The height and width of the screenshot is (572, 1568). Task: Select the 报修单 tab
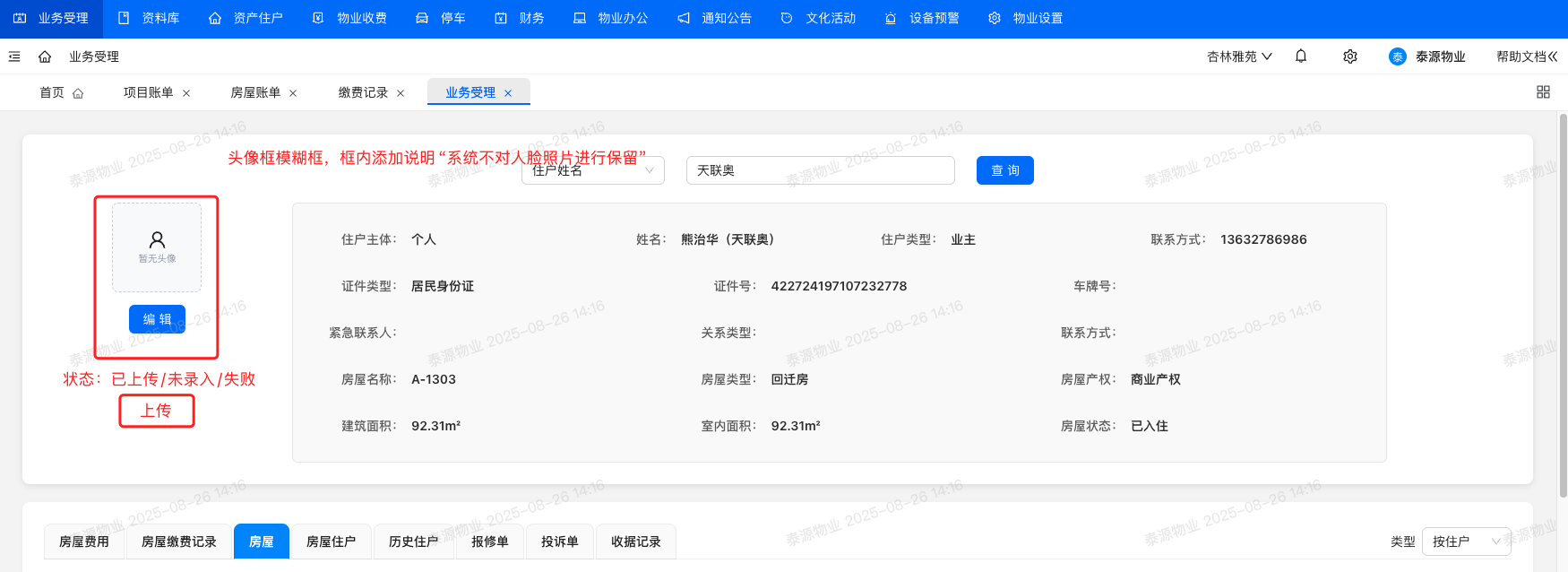tap(490, 542)
